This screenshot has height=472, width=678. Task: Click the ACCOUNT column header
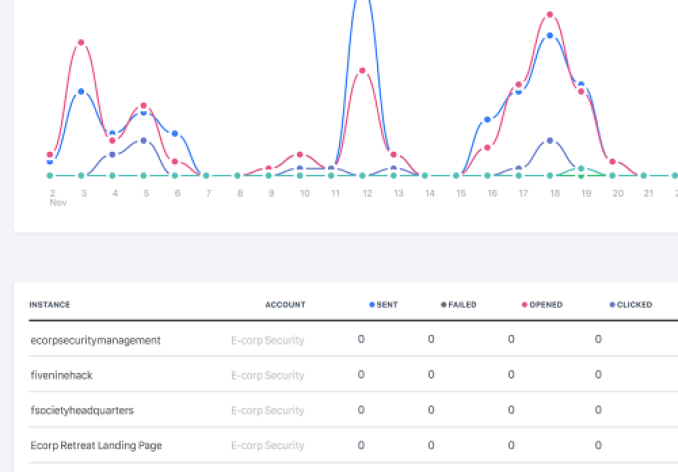pyautogui.click(x=285, y=305)
